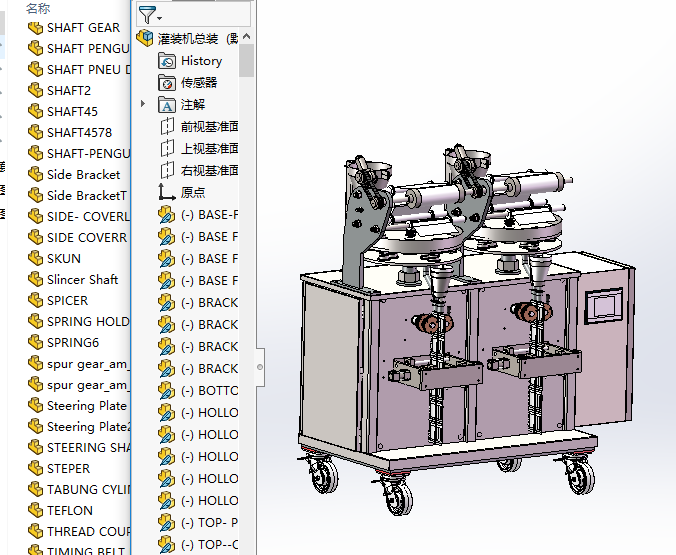Screen dimensions: 676x555
Task: Select the (-) BOTTO part icon
Action: (x=166, y=391)
